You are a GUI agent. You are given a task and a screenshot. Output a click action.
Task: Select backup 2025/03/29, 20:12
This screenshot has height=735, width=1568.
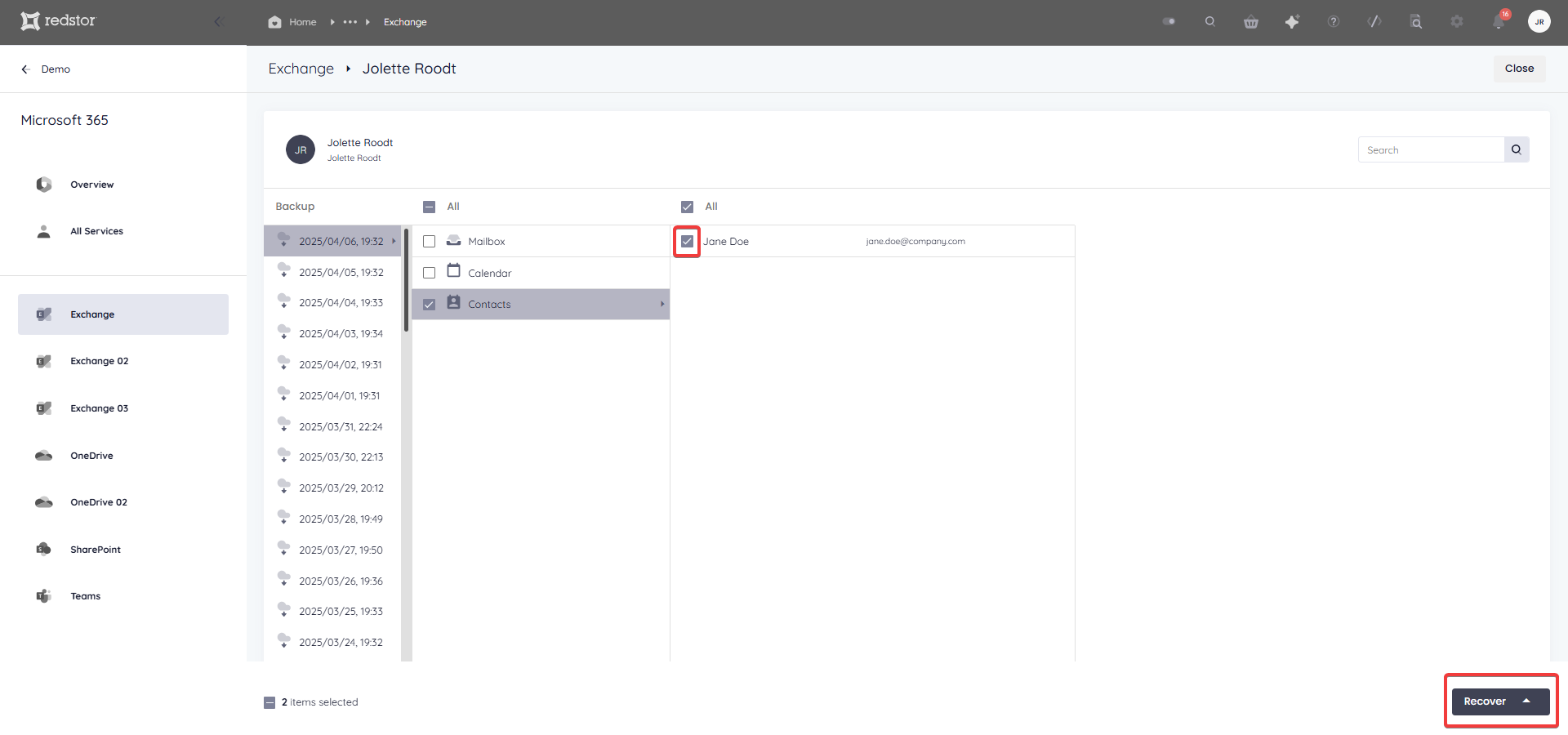point(333,488)
